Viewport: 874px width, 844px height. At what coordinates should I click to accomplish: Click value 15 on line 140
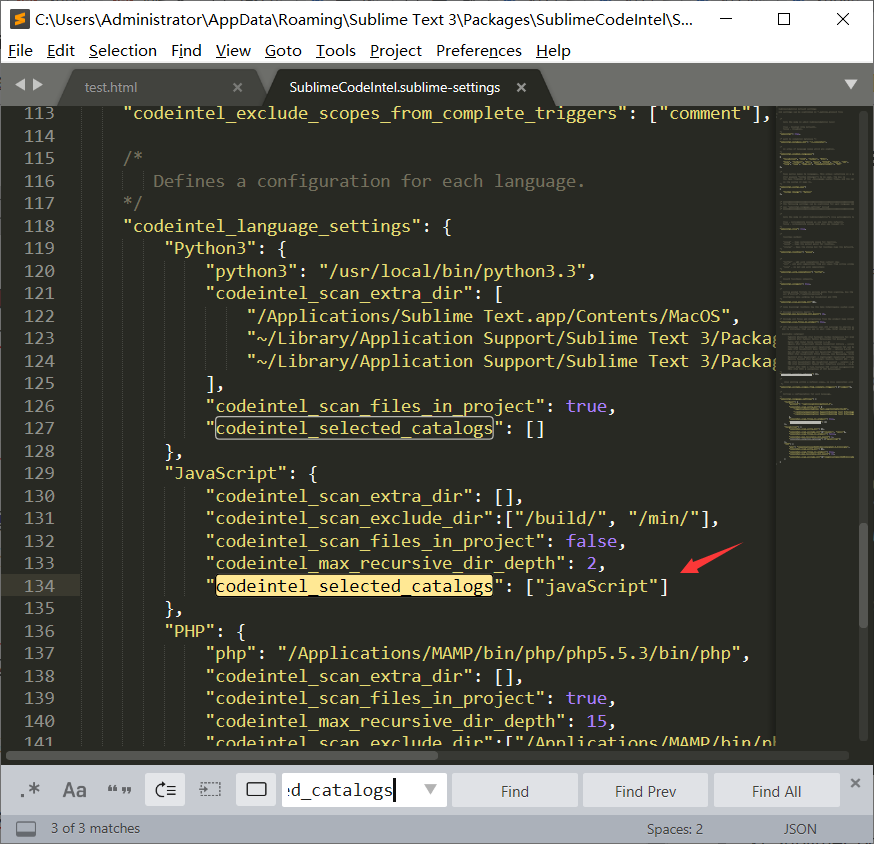pyautogui.click(x=596, y=721)
